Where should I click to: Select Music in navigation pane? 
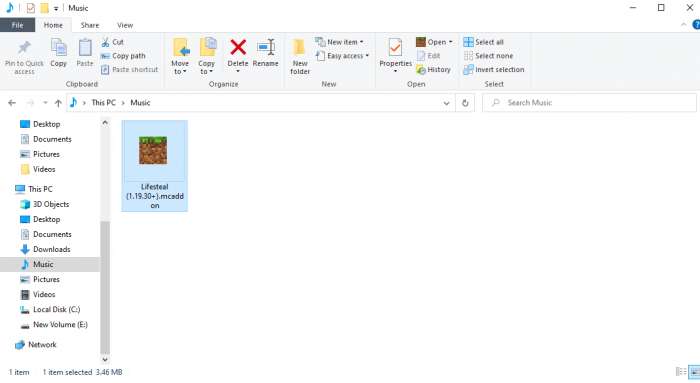point(50,264)
